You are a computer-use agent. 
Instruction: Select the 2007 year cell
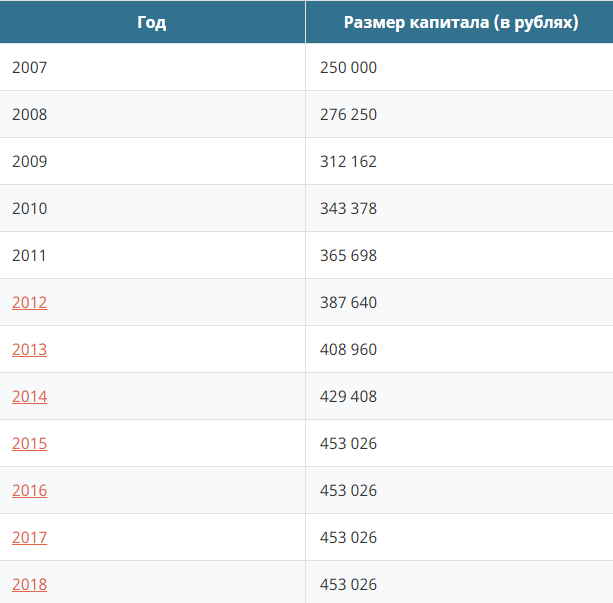coord(152,67)
